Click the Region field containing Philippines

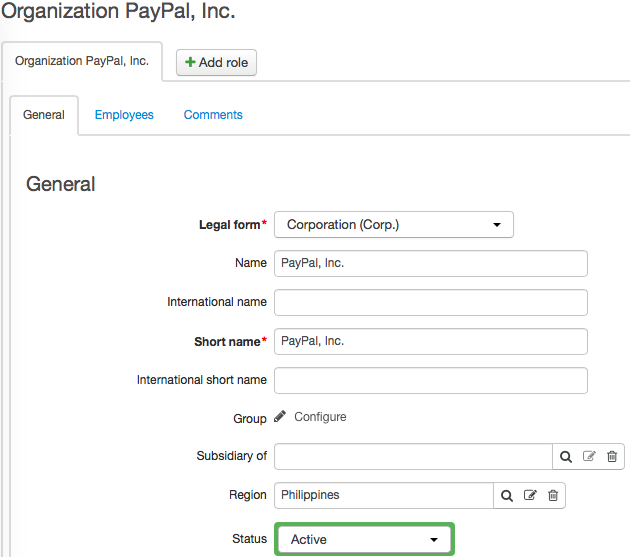384,496
